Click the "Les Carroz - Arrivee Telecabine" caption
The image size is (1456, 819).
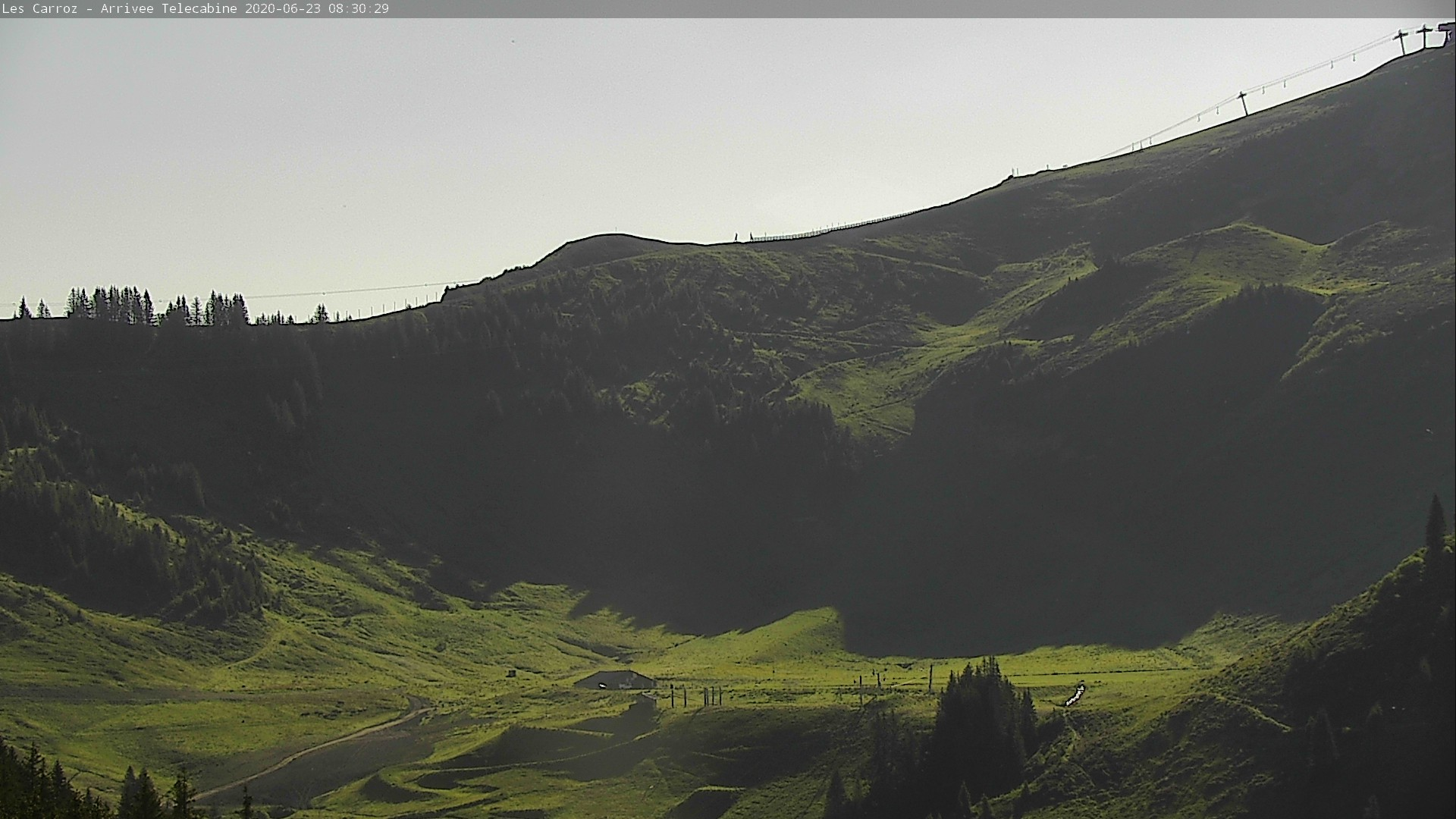coord(120,8)
